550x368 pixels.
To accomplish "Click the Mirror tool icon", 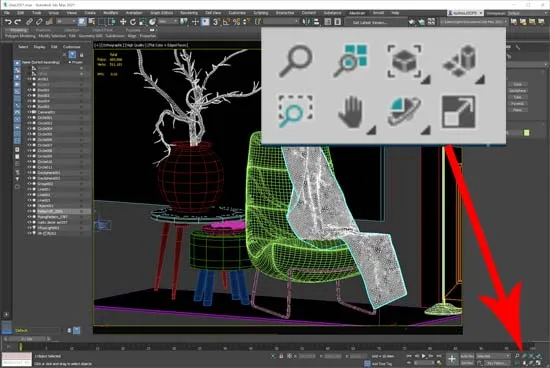I will point(306,22).
